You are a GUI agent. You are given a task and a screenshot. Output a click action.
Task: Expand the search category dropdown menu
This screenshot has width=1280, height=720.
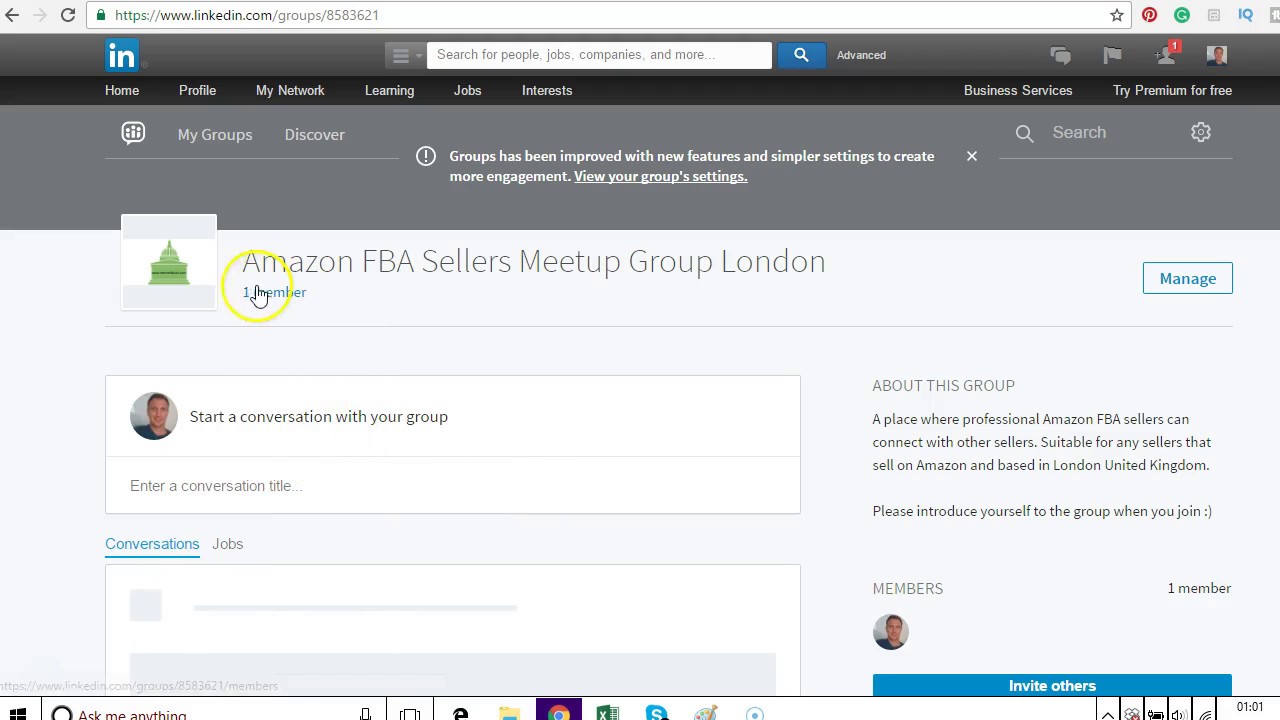(401, 55)
